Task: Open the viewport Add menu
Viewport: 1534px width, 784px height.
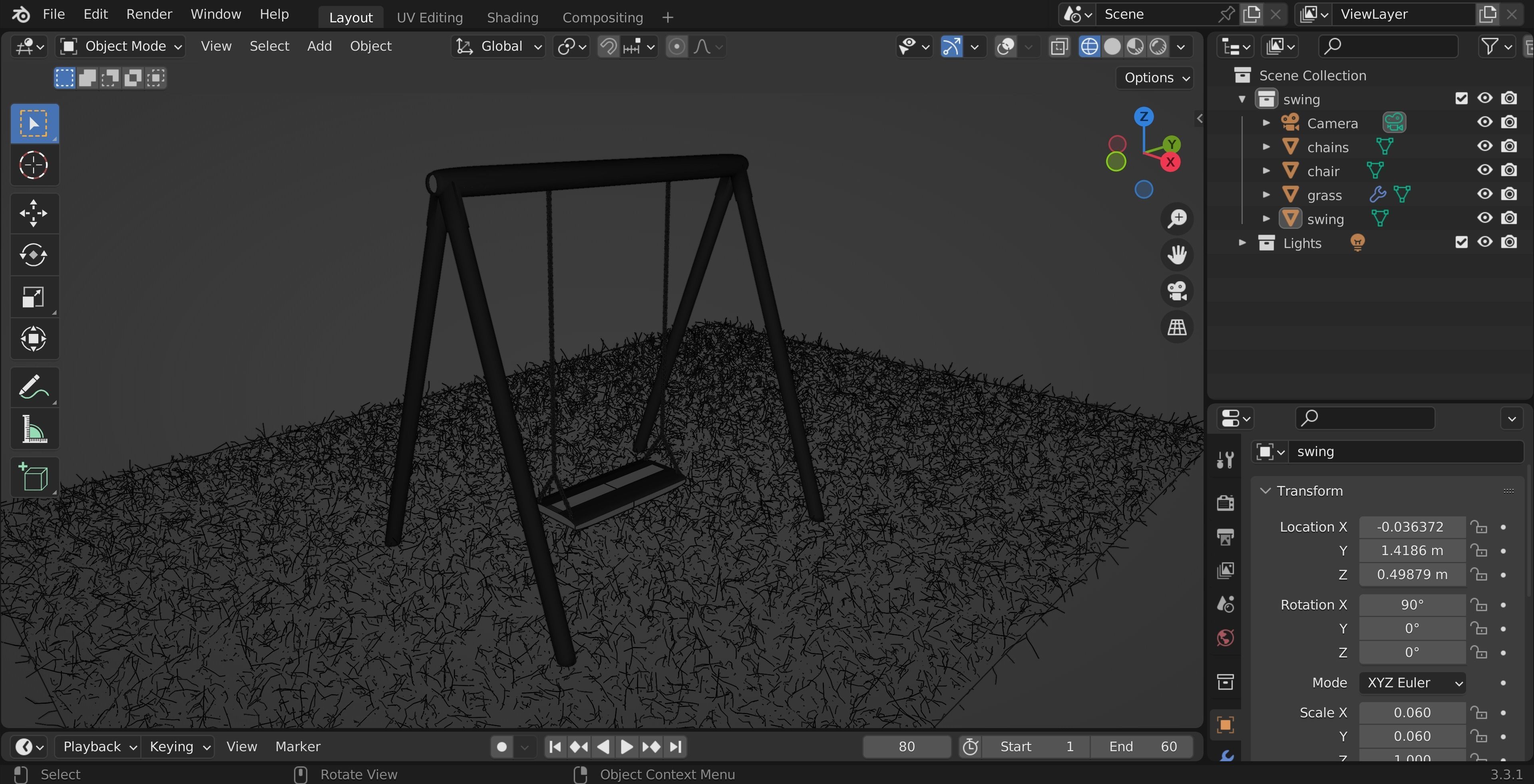Action: point(319,46)
